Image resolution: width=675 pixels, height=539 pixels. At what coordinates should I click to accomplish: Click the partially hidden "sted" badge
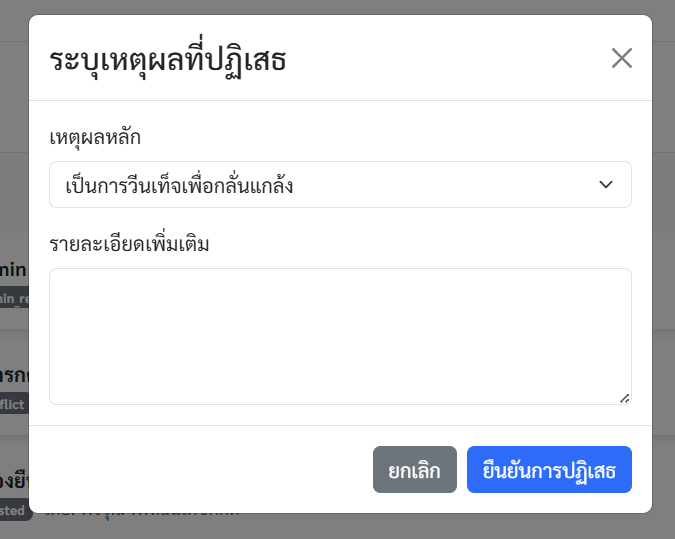click(x=15, y=511)
